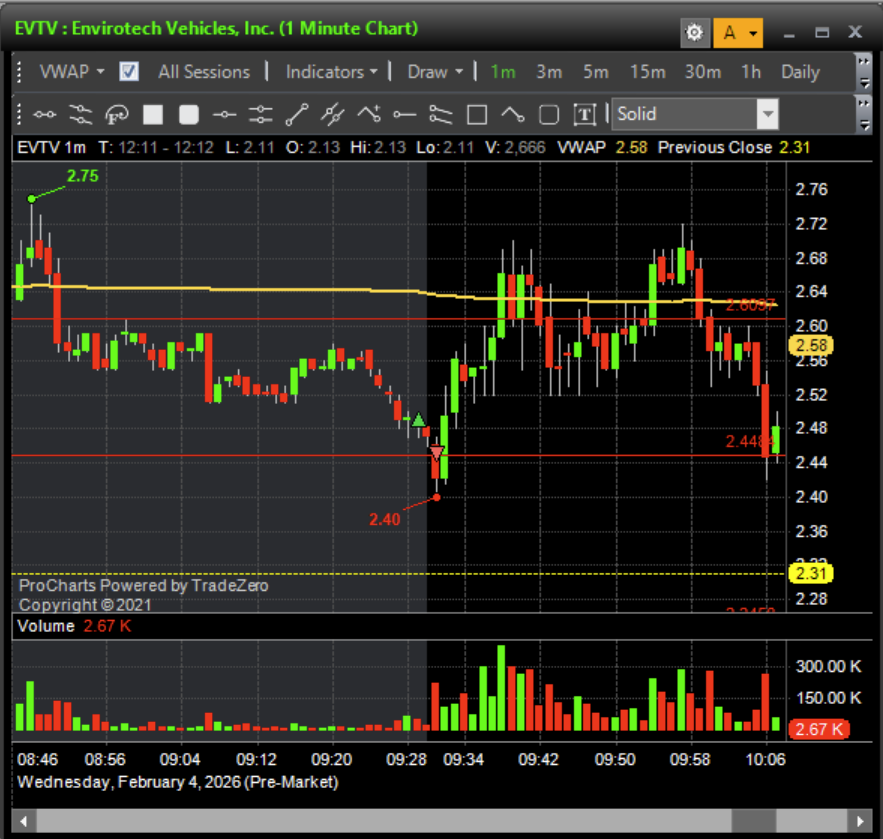Viewport: 883px width, 839px height.
Task: Select the first horizontal line drawing tool
Action: click(x=44, y=114)
